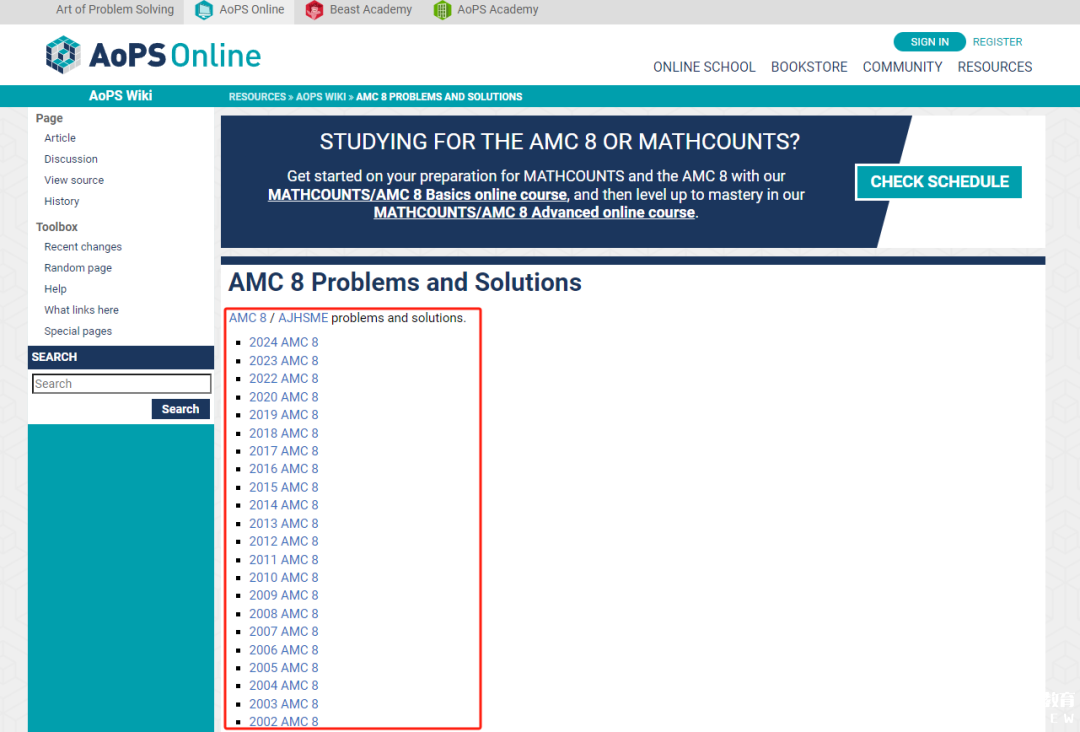Open the BOOKSTORE menu
This screenshot has height=732, width=1080.
pyautogui.click(x=809, y=67)
